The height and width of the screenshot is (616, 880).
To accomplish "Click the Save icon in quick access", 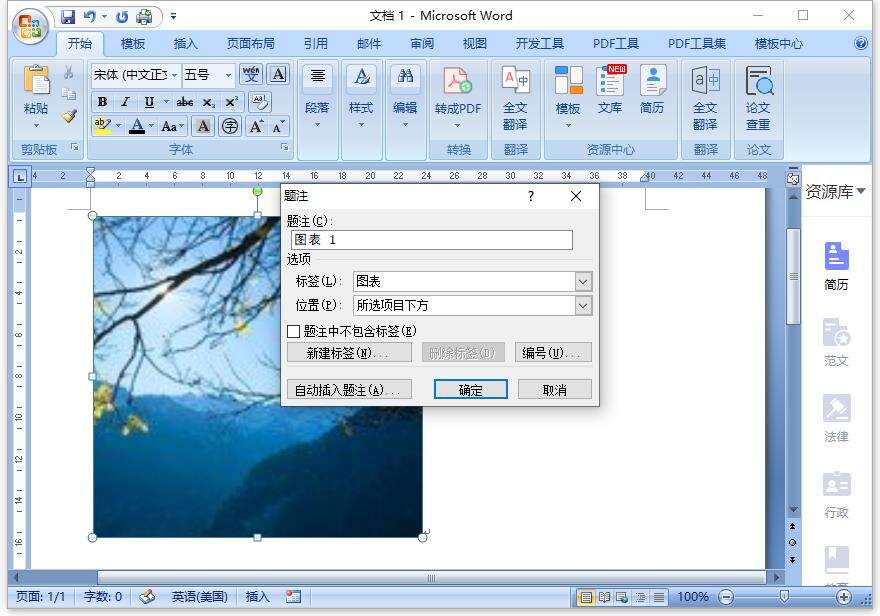I will point(68,17).
